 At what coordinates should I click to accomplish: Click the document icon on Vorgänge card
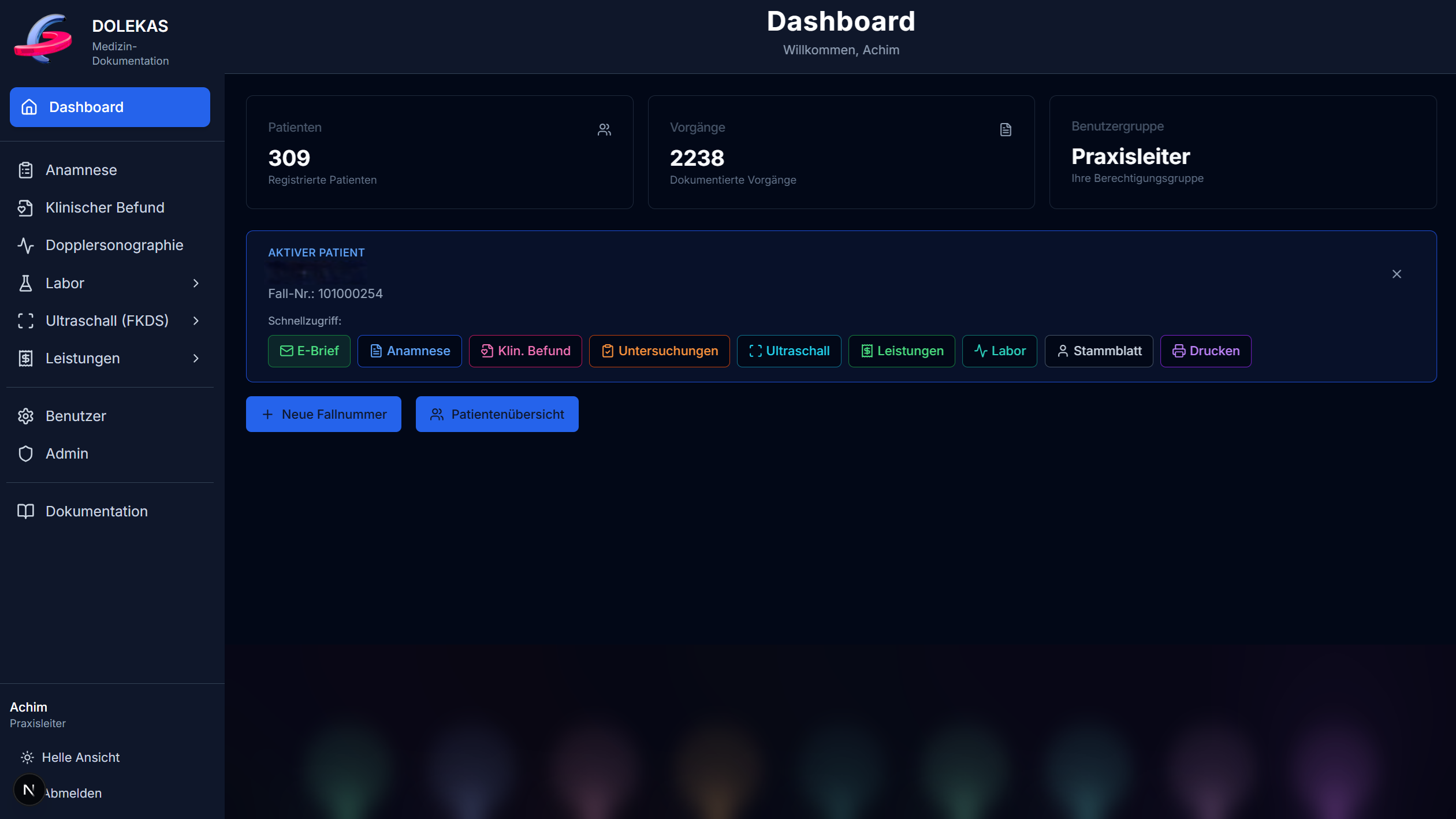(1006, 129)
